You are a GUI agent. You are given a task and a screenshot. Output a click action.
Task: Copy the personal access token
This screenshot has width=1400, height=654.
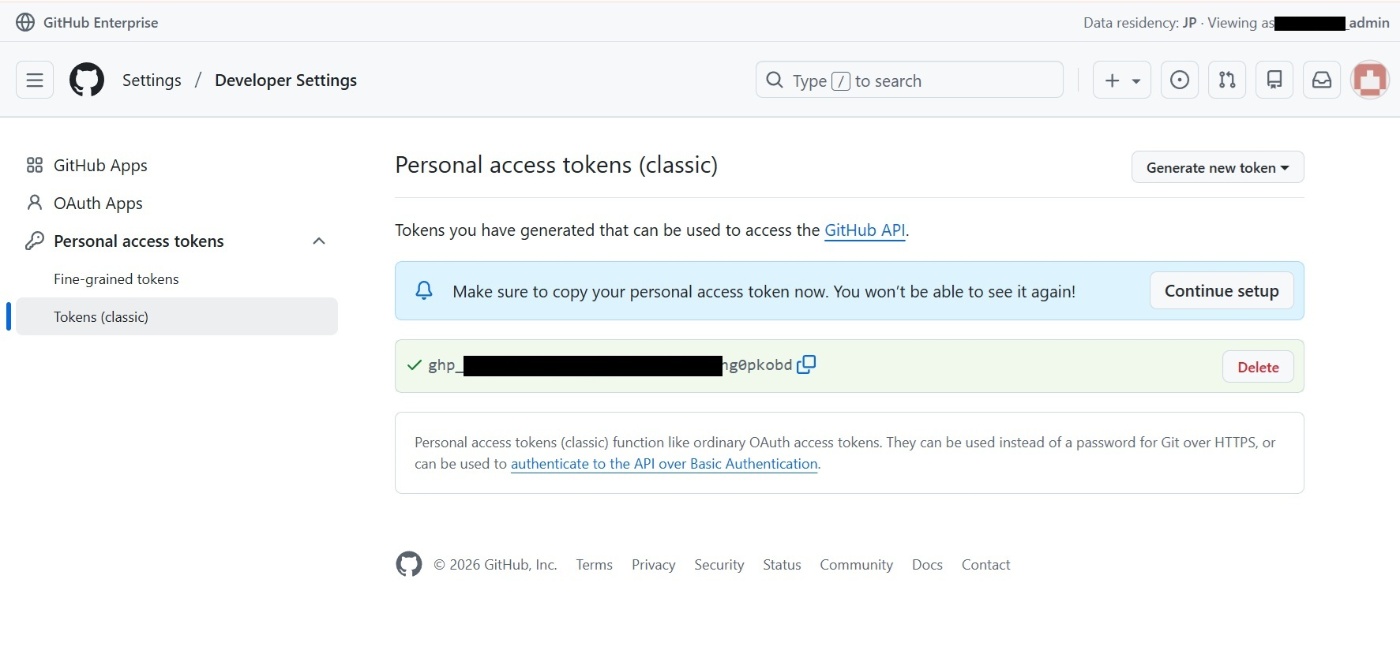pos(806,365)
